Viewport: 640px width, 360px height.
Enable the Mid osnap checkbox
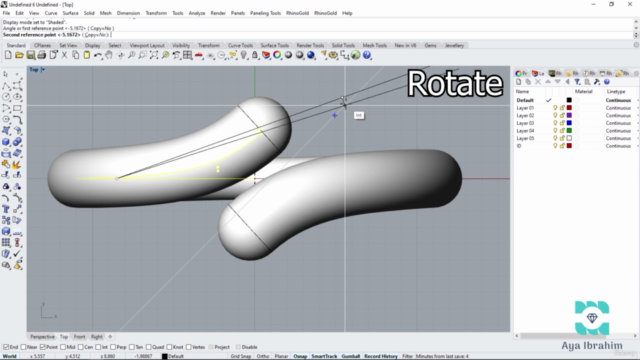coord(63,347)
